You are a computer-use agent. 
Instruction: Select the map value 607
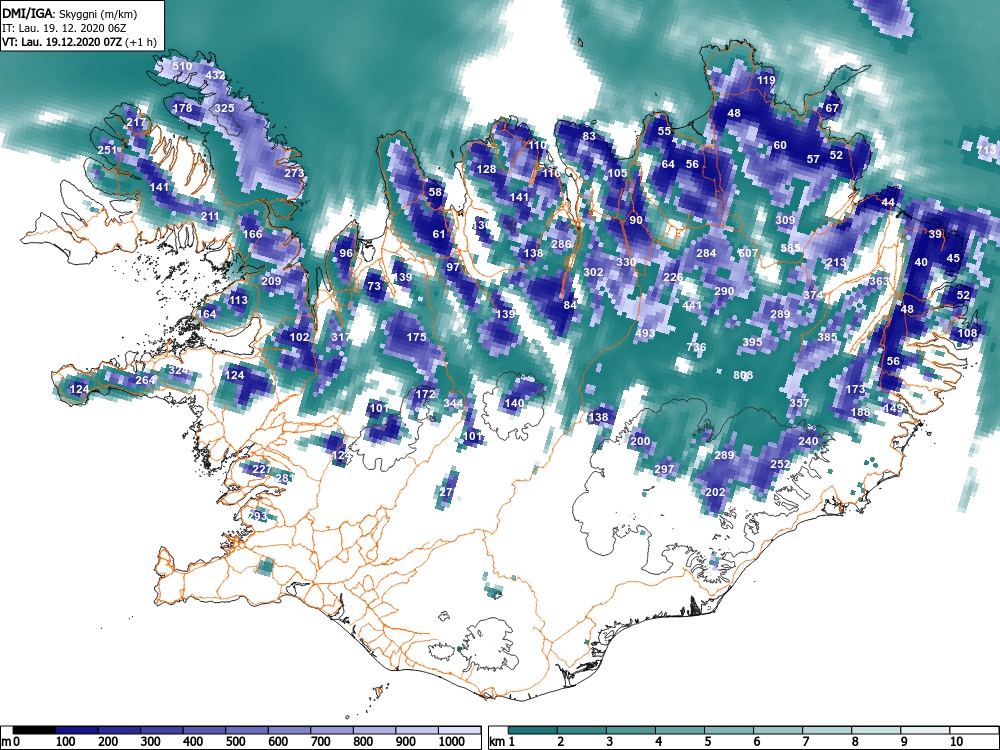(748, 253)
